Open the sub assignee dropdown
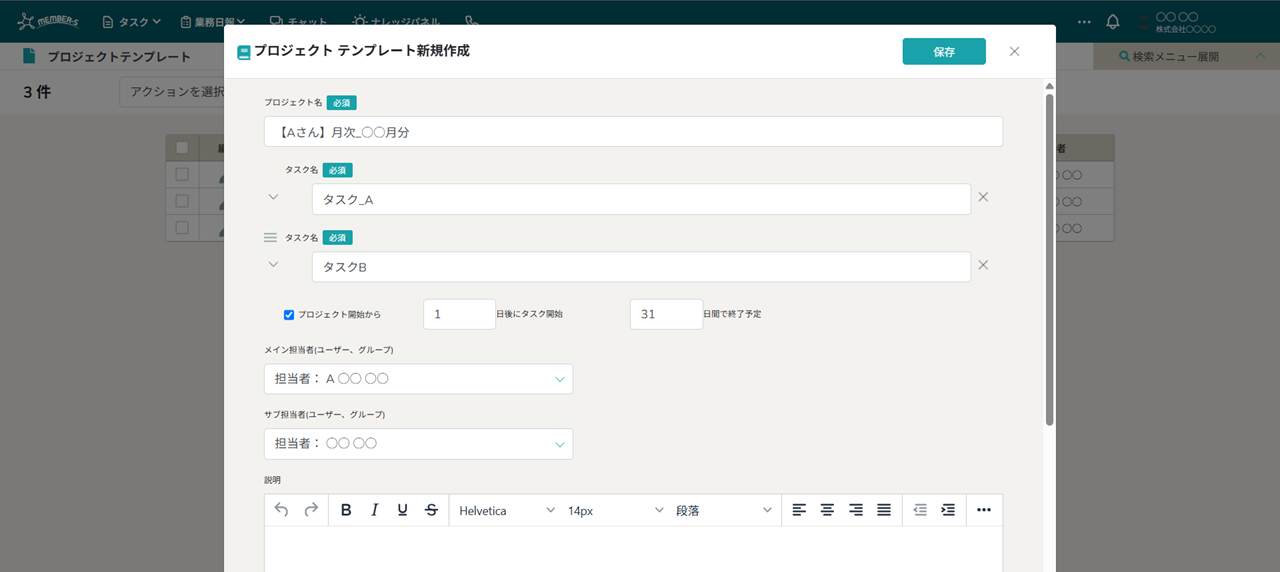1280x572 pixels. click(x=418, y=444)
